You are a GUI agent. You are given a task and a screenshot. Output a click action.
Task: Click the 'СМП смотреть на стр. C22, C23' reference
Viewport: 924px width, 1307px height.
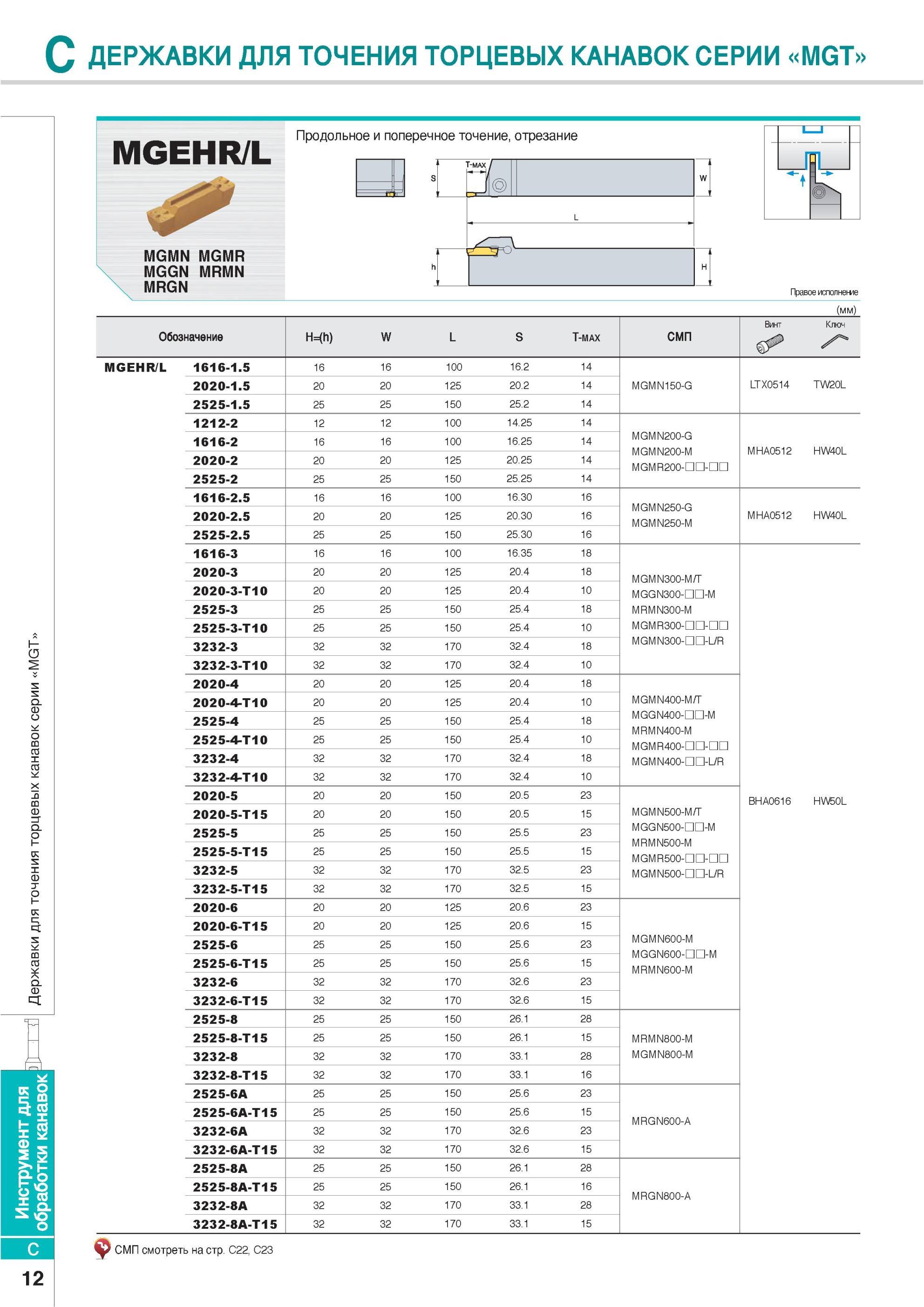[x=194, y=1250]
